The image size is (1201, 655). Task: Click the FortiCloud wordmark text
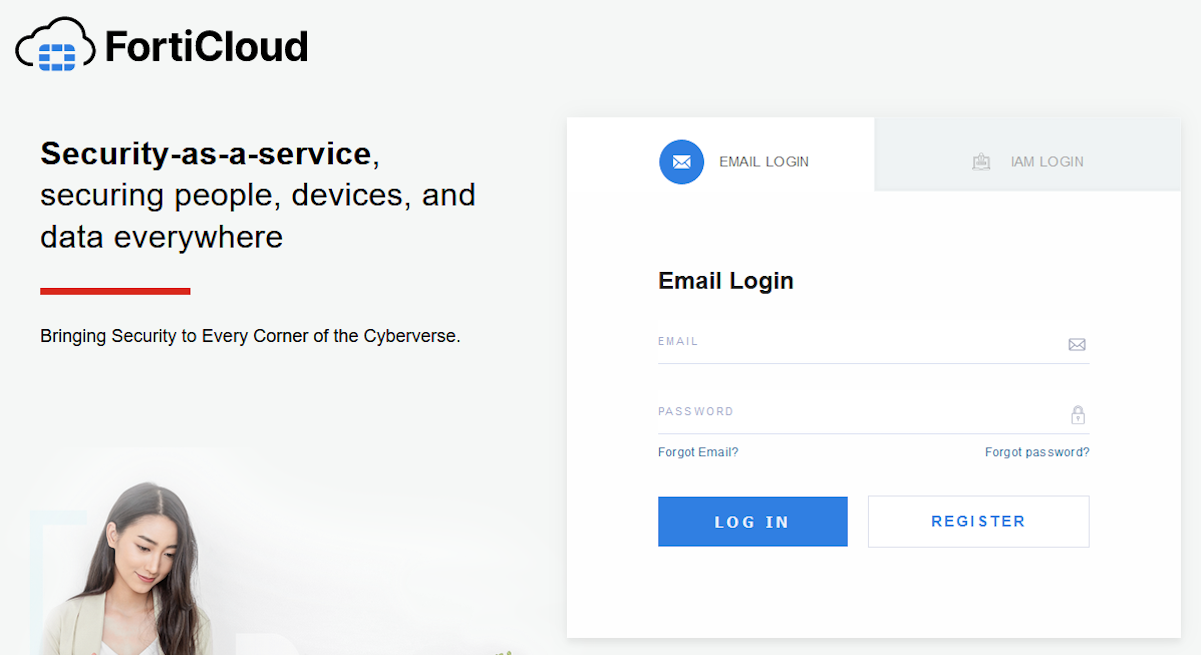(206, 47)
